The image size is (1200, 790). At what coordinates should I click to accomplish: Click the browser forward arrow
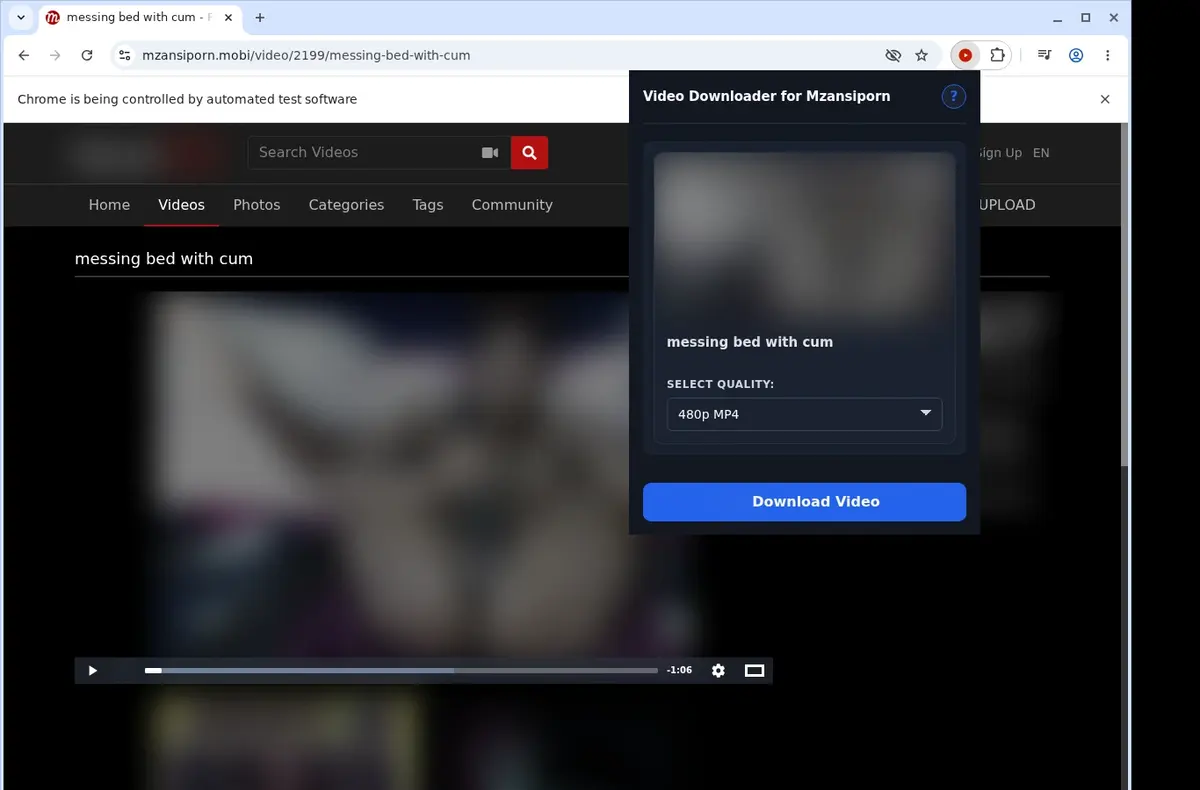[55, 56]
